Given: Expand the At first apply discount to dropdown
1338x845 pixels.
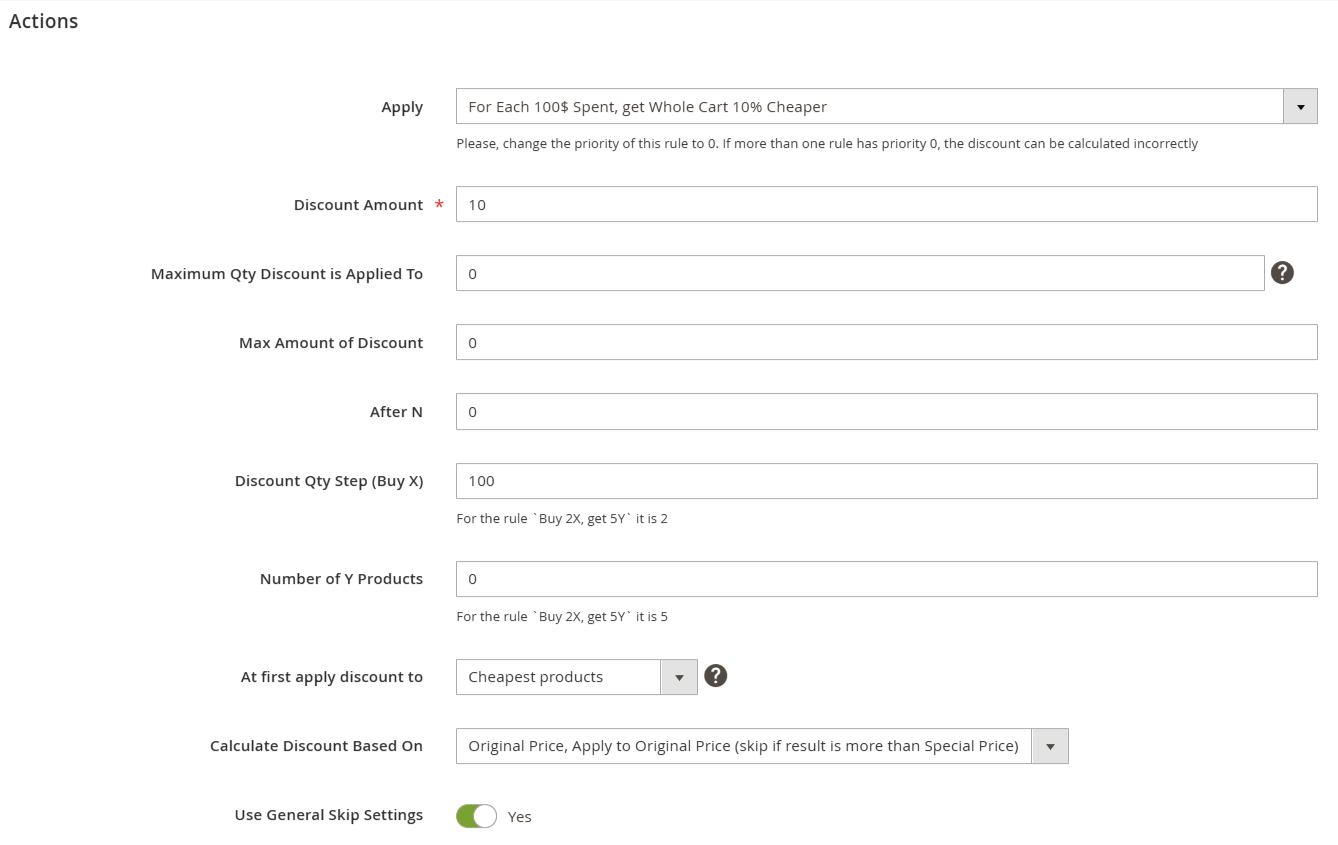Looking at the screenshot, I should pyautogui.click(x=576, y=677).
